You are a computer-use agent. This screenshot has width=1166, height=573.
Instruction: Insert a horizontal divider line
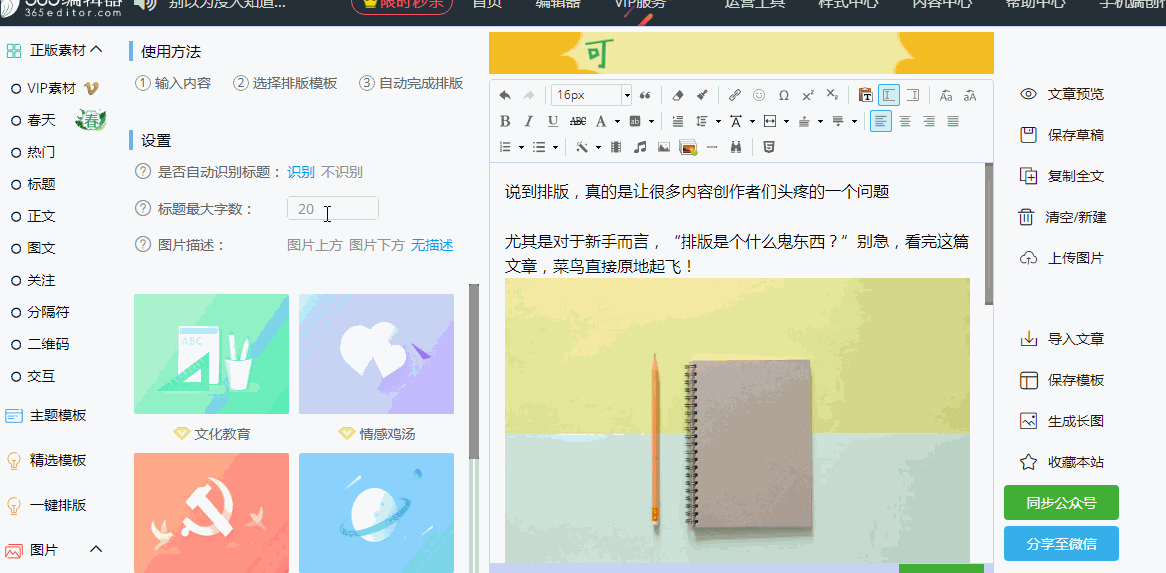712,147
